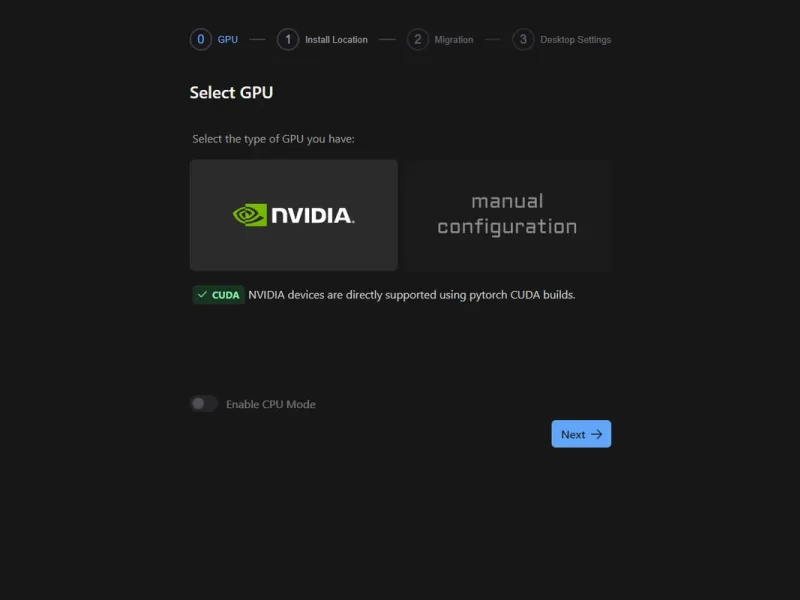The height and width of the screenshot is (600, 800).
Task: Click the step 2 circle icon
Action: click(417, 39)
